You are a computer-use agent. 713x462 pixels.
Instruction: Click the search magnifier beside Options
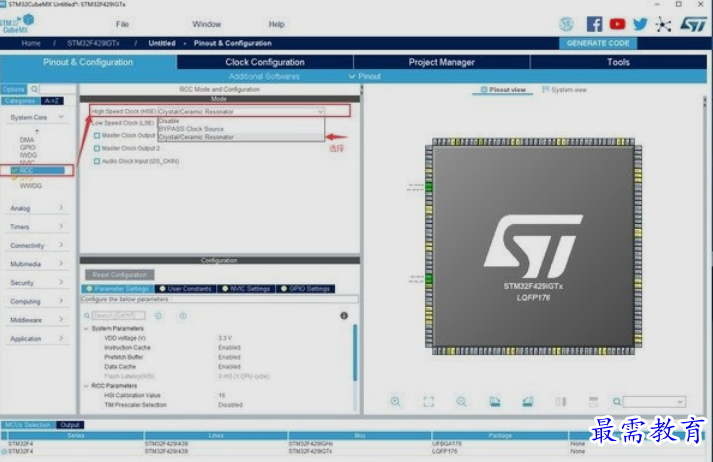35,89
